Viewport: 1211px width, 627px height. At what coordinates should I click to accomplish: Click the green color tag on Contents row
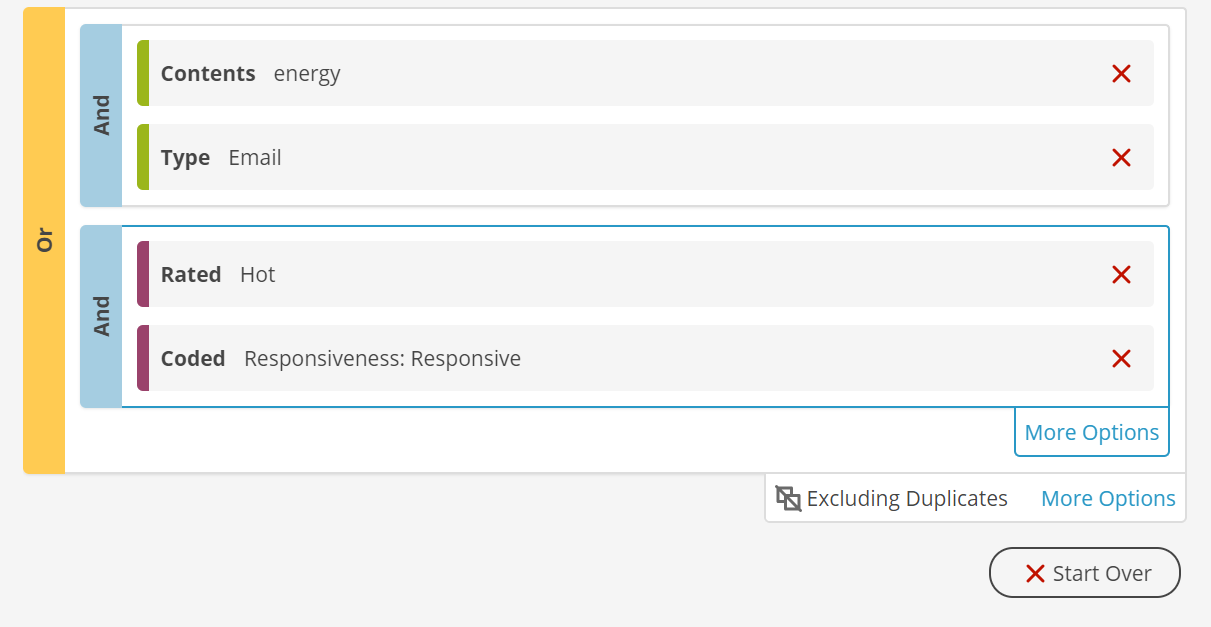(x=143, y=73)
